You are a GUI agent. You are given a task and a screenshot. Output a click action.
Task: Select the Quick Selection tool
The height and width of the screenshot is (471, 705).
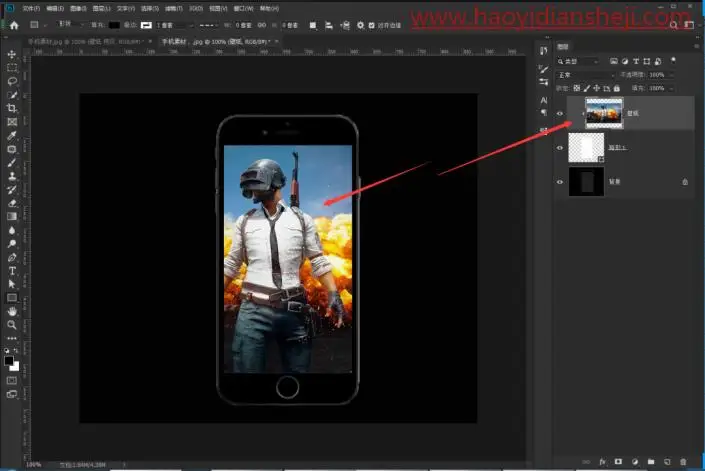pyautogui.click(x=12, y=95)
